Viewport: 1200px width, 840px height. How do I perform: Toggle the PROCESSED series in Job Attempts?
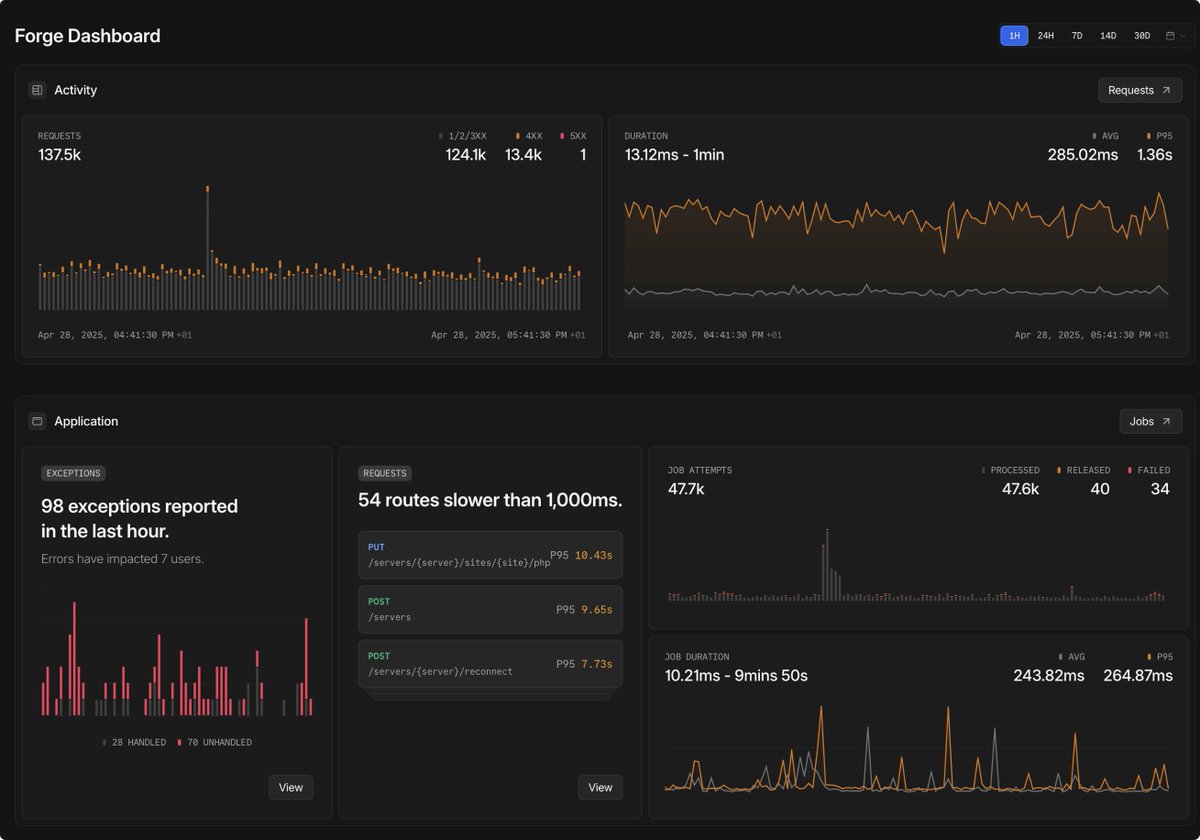[984, 469]
